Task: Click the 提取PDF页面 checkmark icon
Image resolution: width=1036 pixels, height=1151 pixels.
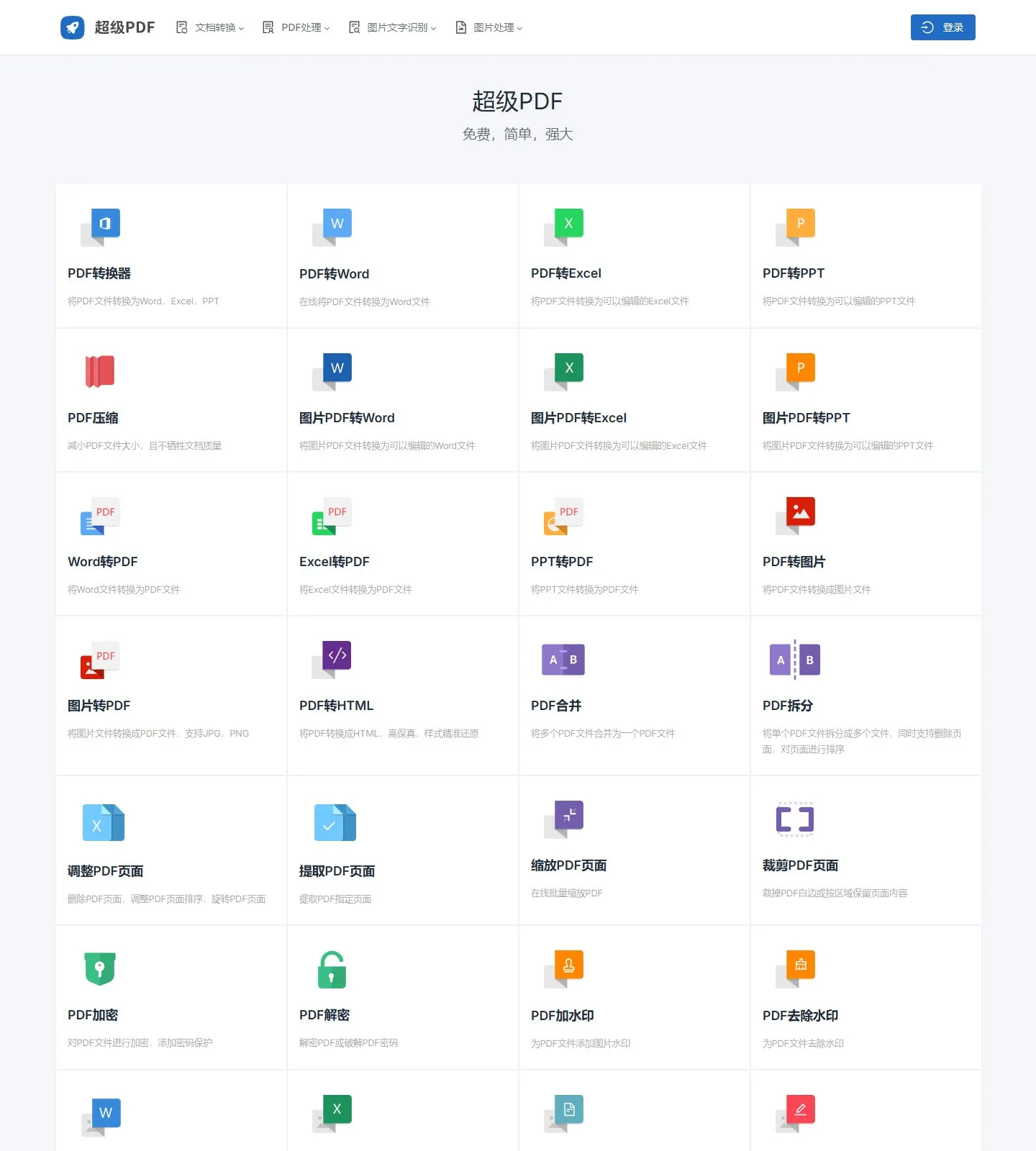Action: 335,822
